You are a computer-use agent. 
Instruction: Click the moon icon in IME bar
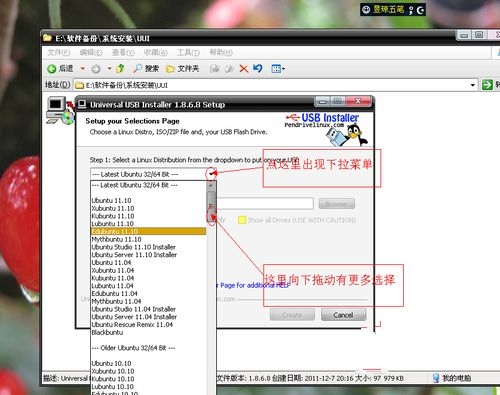pos(421,10)
